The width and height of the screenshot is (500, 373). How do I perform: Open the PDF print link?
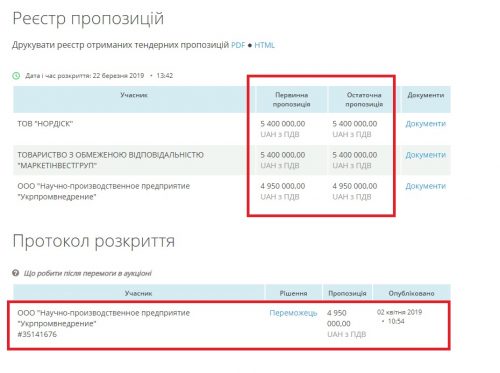point(238,45)
